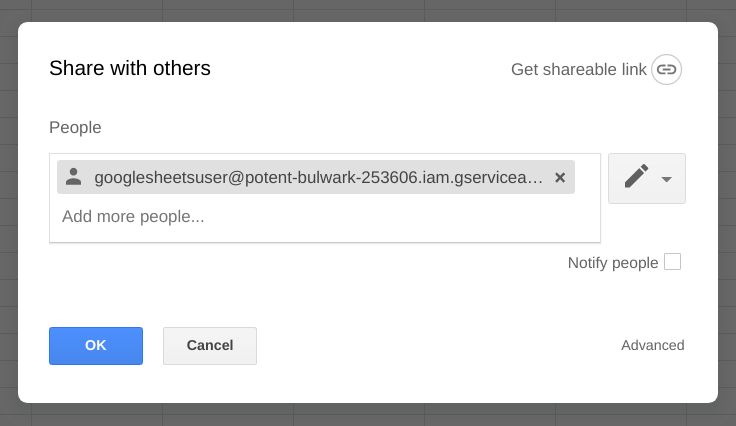Open the Advanced sharing settings link

652,345
